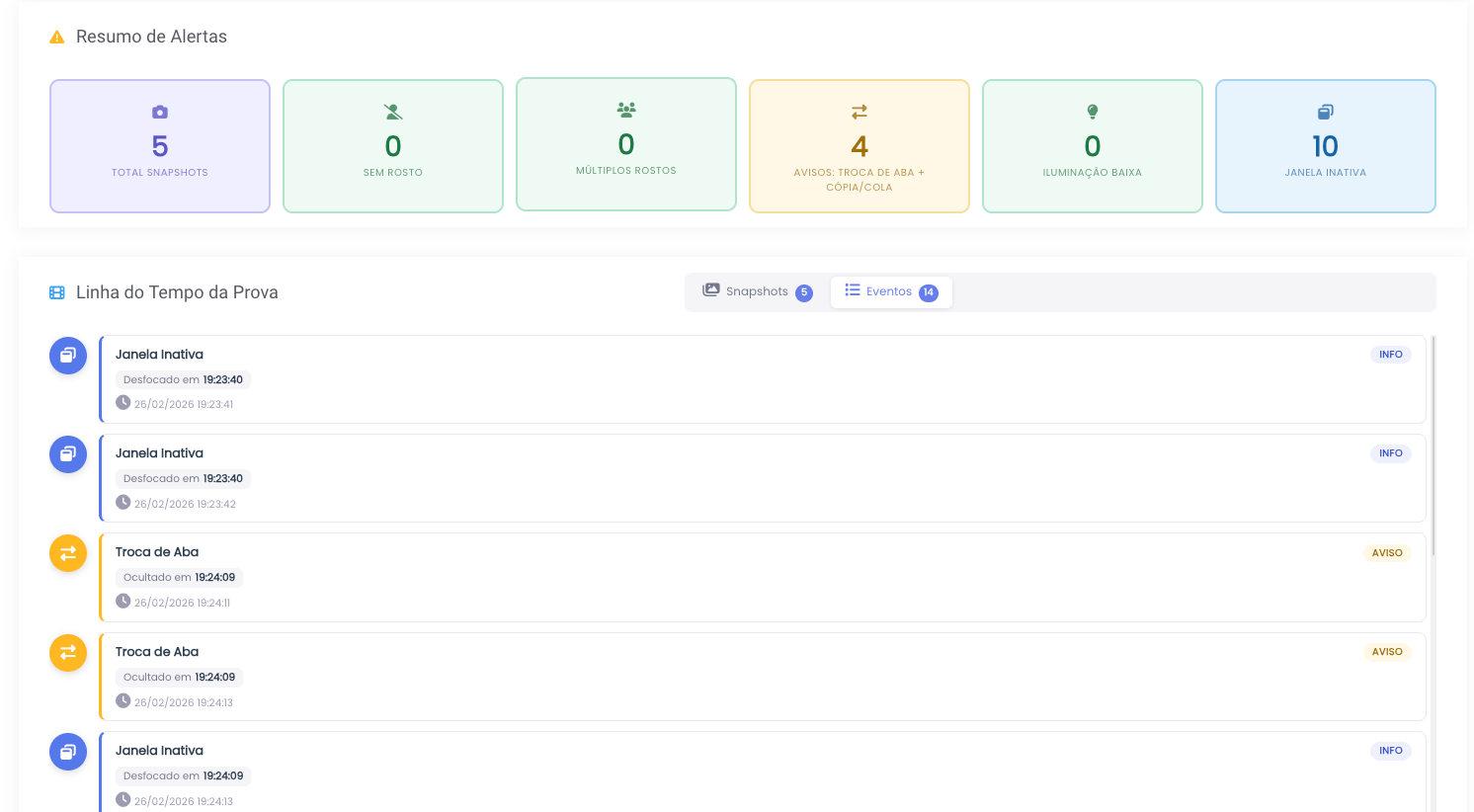Click the no-face icon in Sem Rosto card
The image size is (1474, 812).
click(393, 112)
